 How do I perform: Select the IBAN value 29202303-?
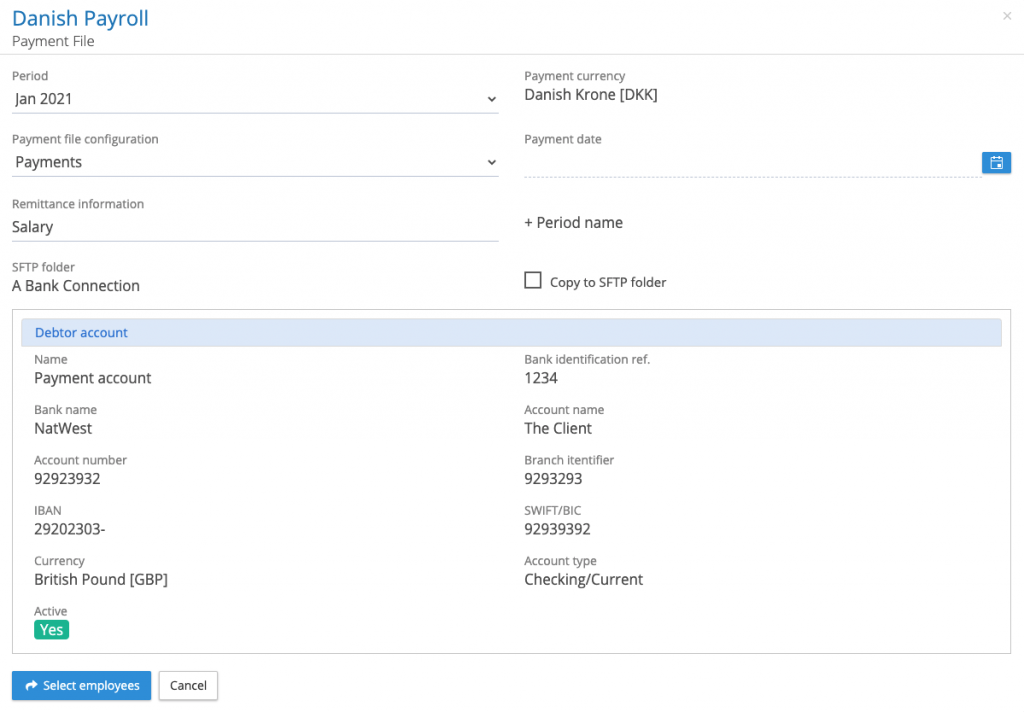pyautogui.click(x=69, y=529)
